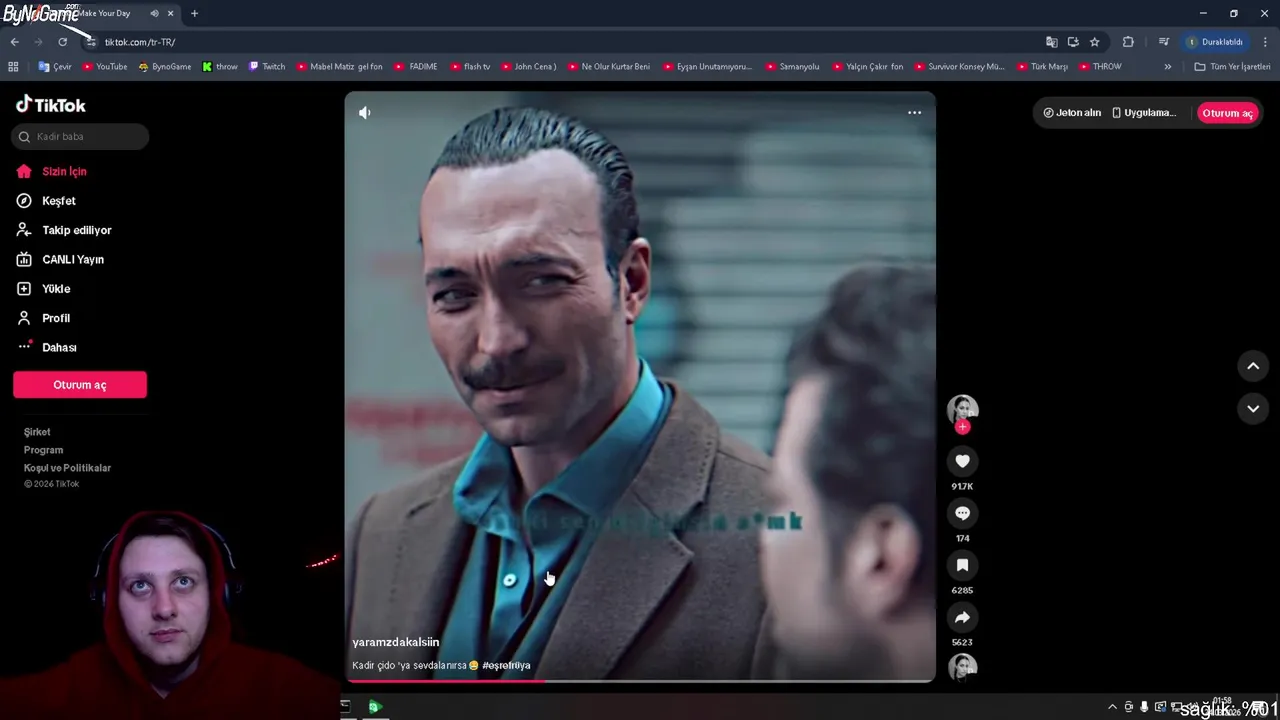Click the microphone icon in system tray
1280x720 pixels.
[x=1144, y=707]
